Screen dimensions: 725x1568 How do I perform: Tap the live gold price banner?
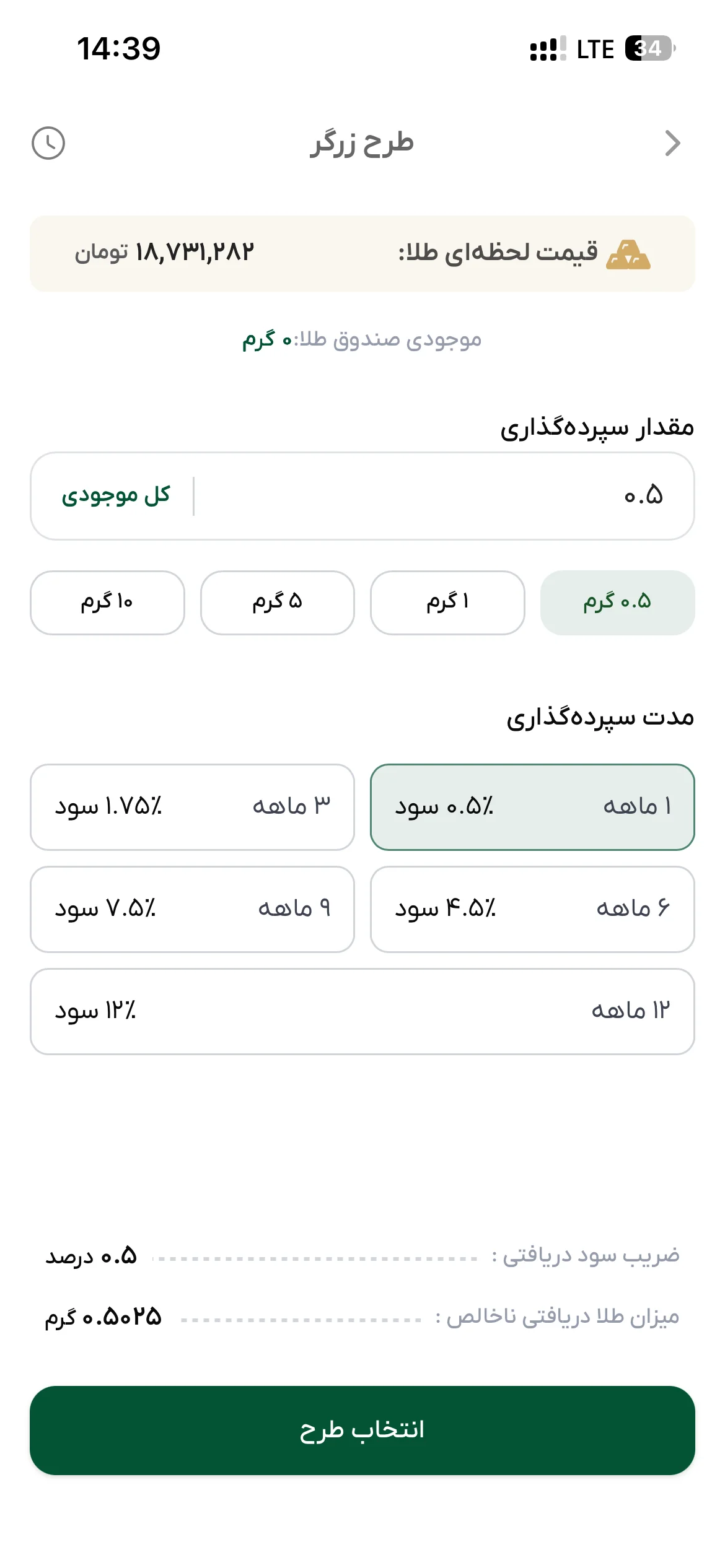362,253
